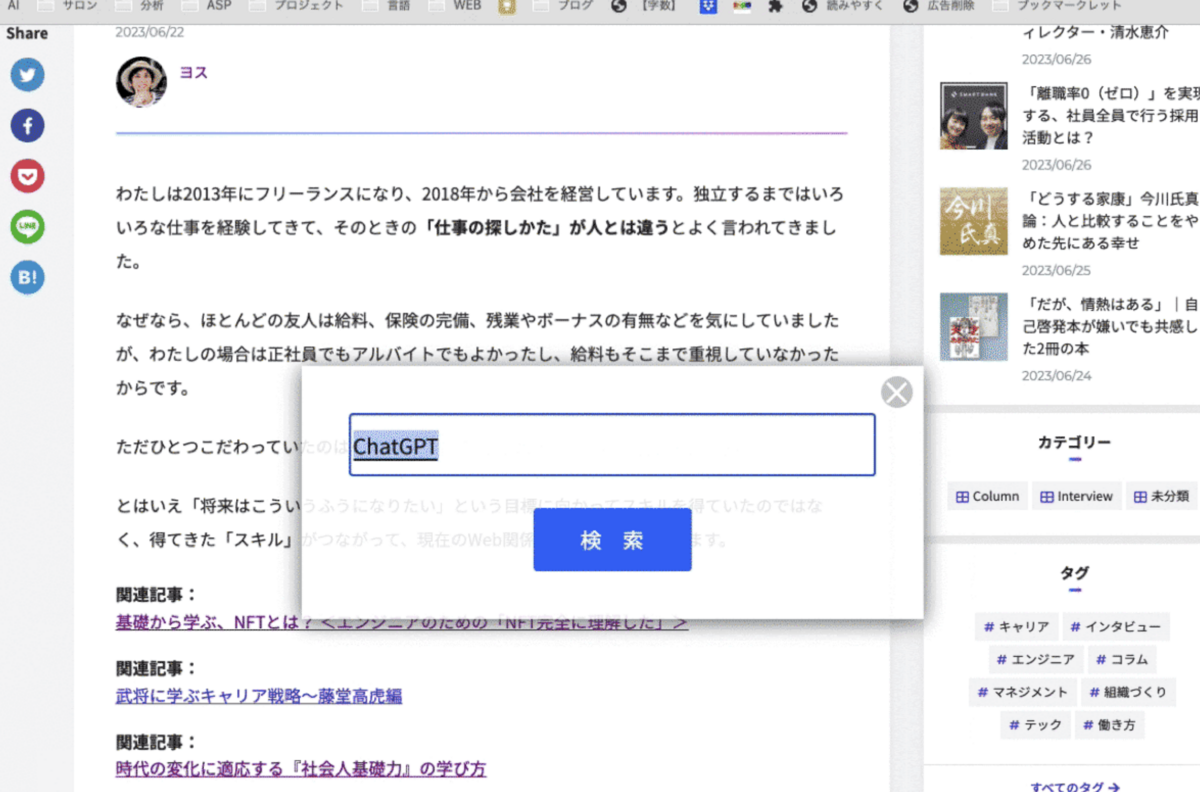Click the blue square bookmark icon
The width and height of the screenshot is (1200, 792).
[x=708, y=6]
